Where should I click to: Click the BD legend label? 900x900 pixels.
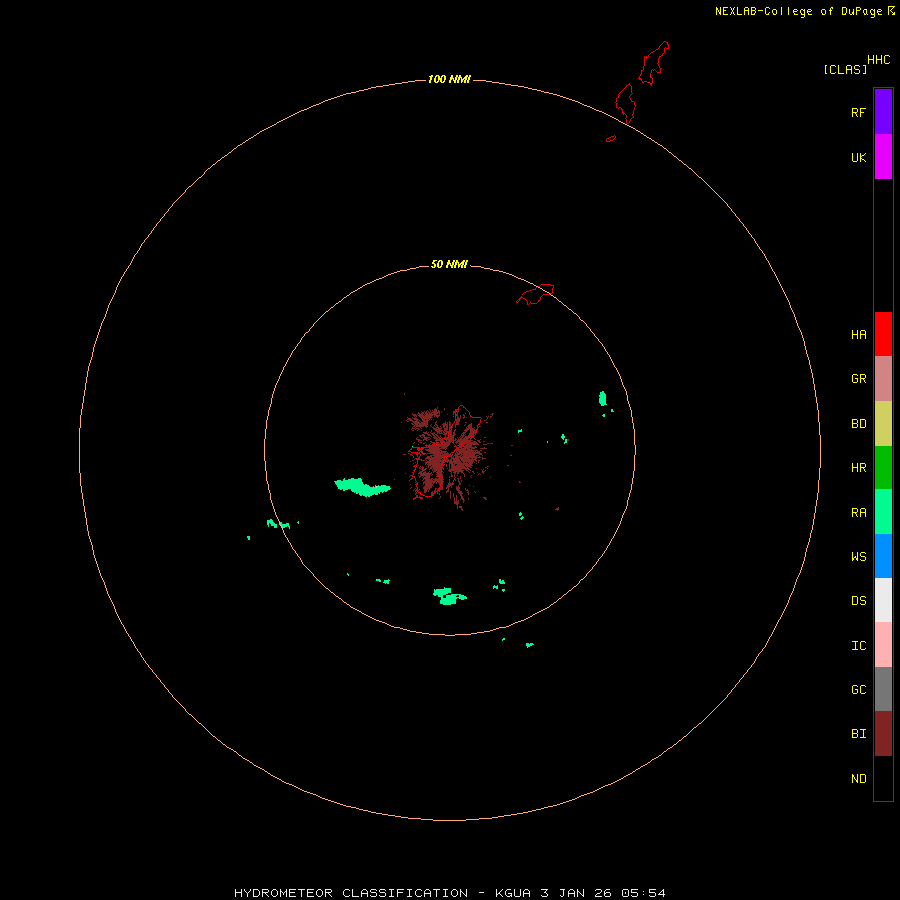858,424
